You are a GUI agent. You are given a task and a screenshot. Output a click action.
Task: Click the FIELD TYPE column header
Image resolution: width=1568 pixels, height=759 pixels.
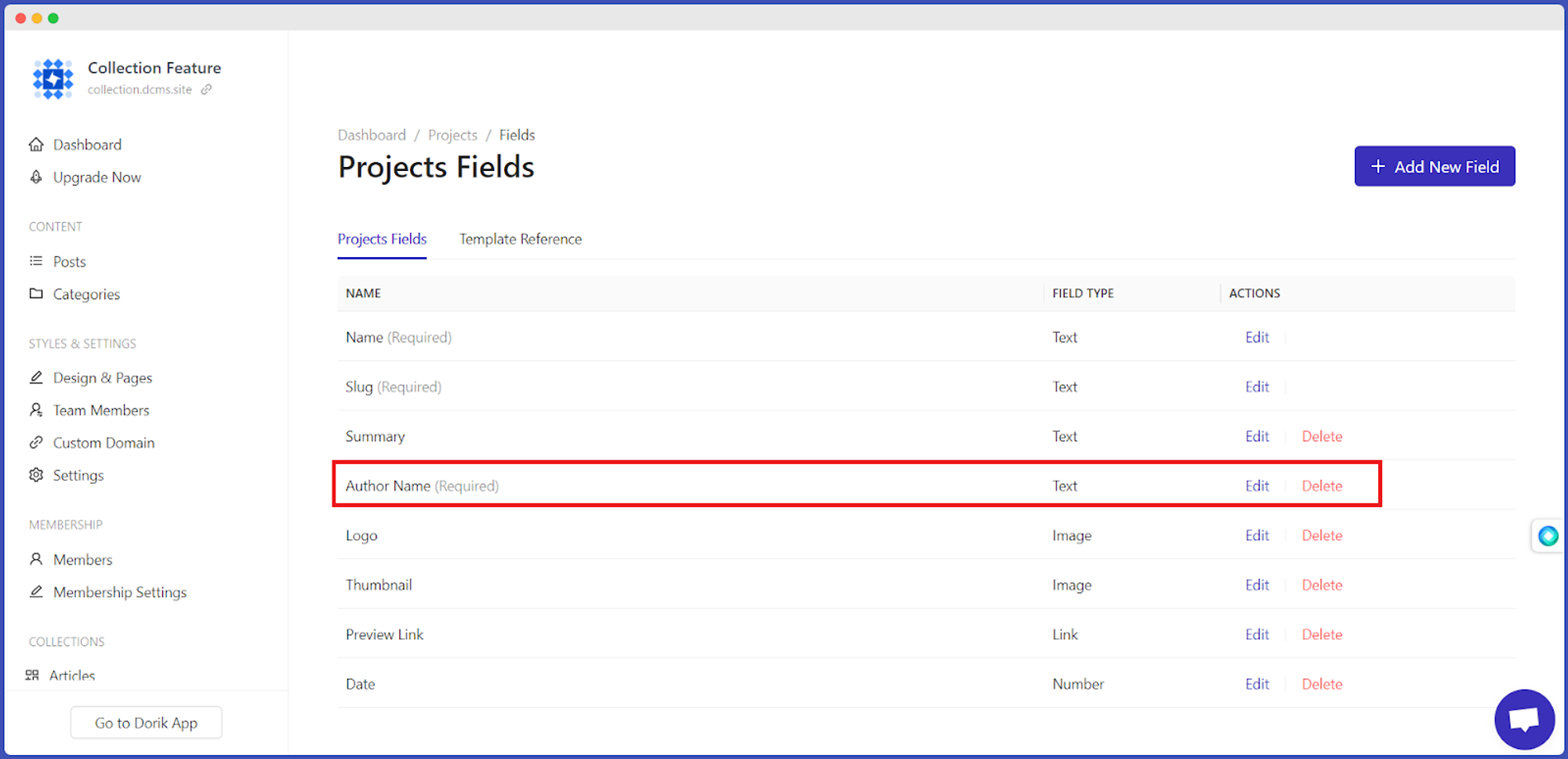pos(1083,293)
